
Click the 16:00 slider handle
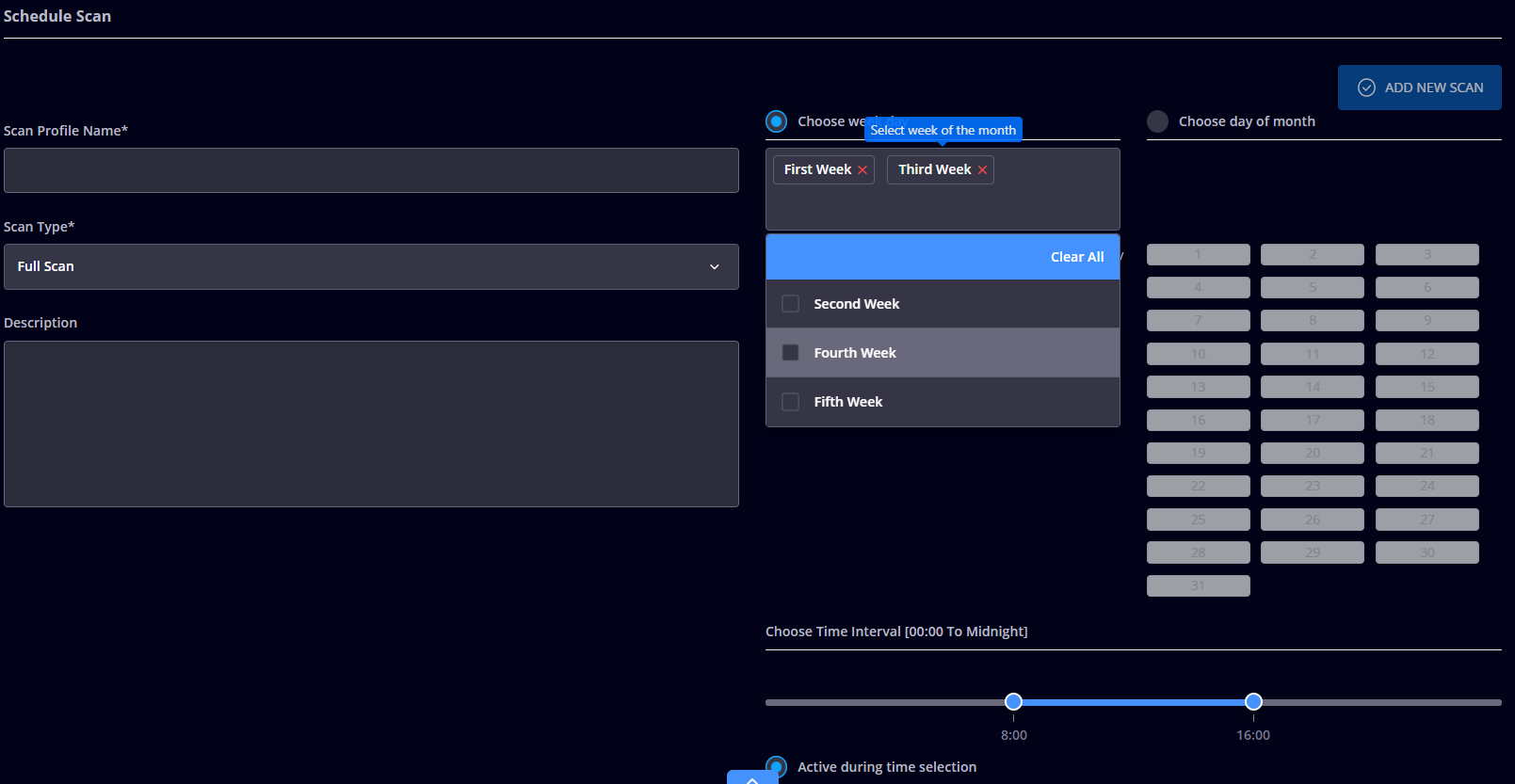coord(1253,701)
